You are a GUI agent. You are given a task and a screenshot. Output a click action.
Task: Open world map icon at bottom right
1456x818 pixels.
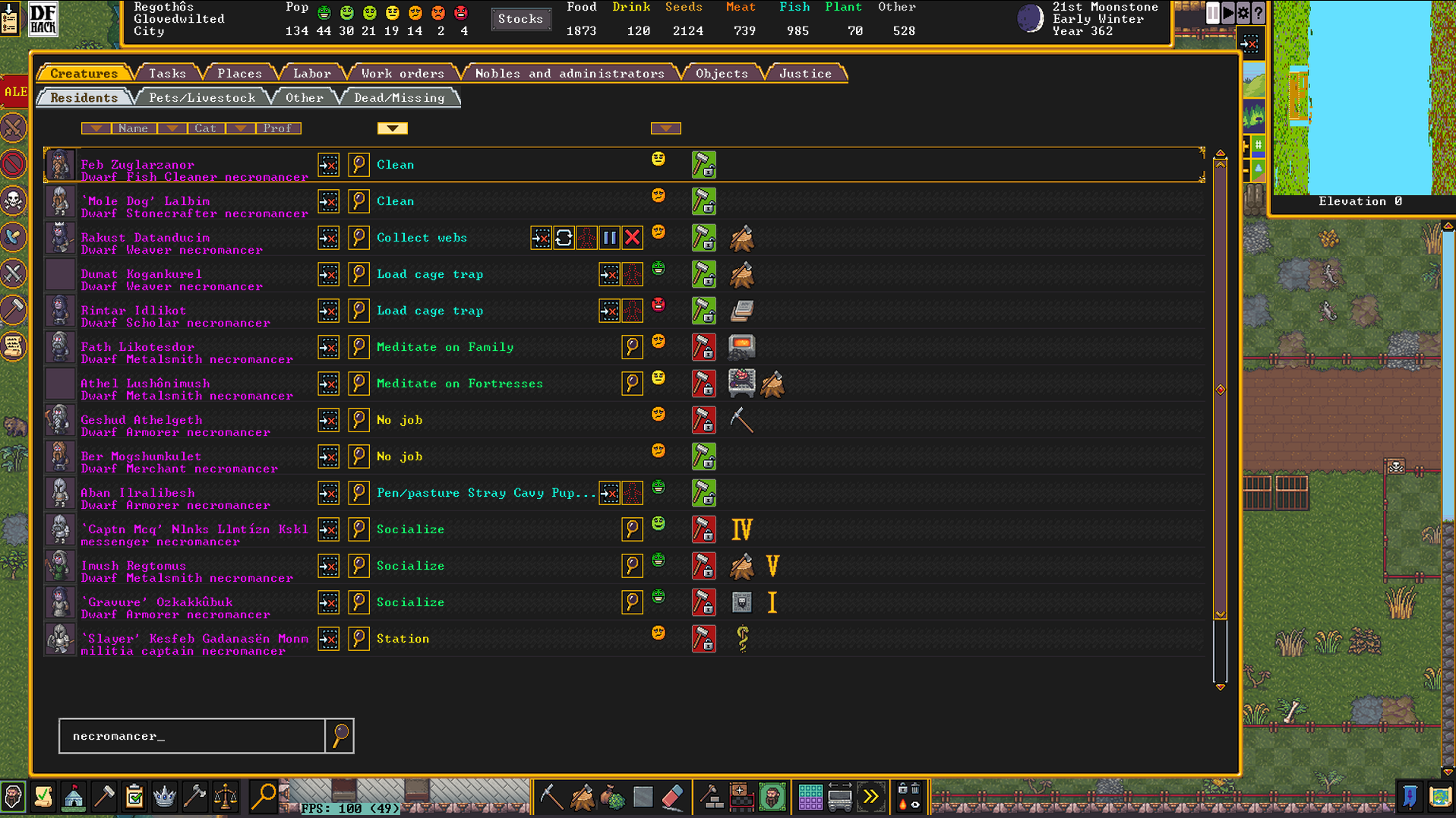coord(1441,797)
